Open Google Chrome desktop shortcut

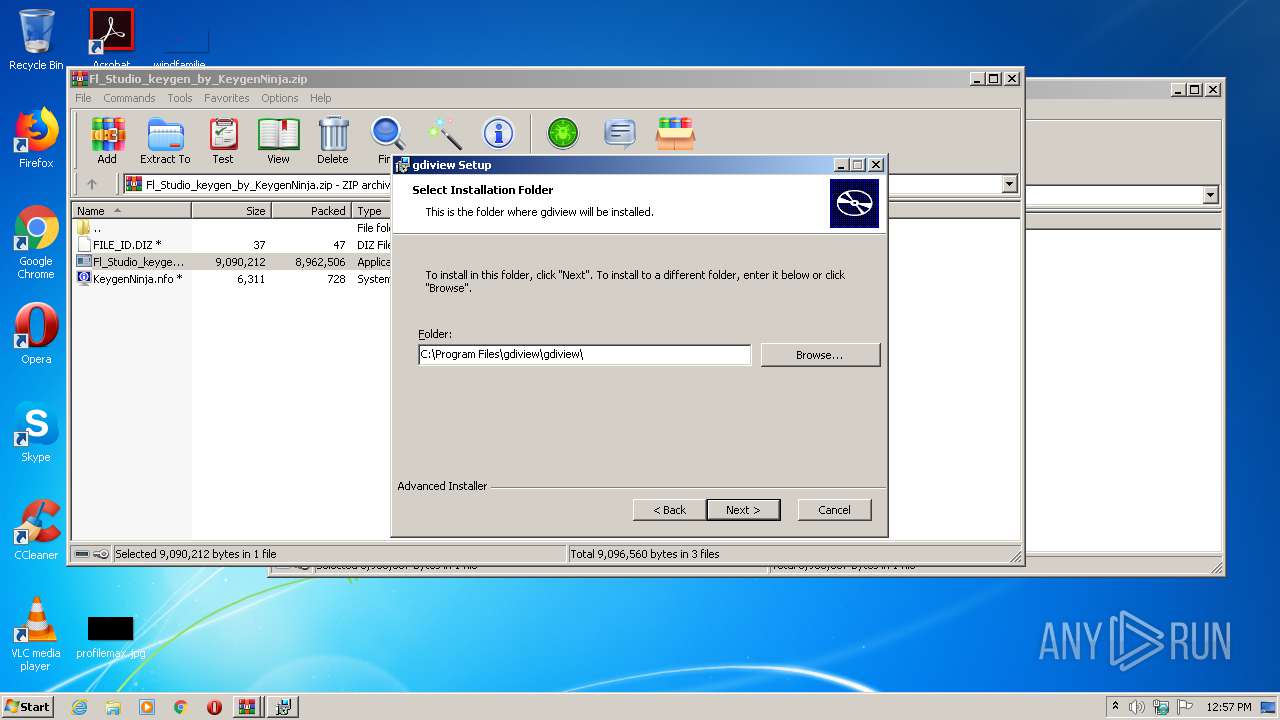[x=36, y=243]
